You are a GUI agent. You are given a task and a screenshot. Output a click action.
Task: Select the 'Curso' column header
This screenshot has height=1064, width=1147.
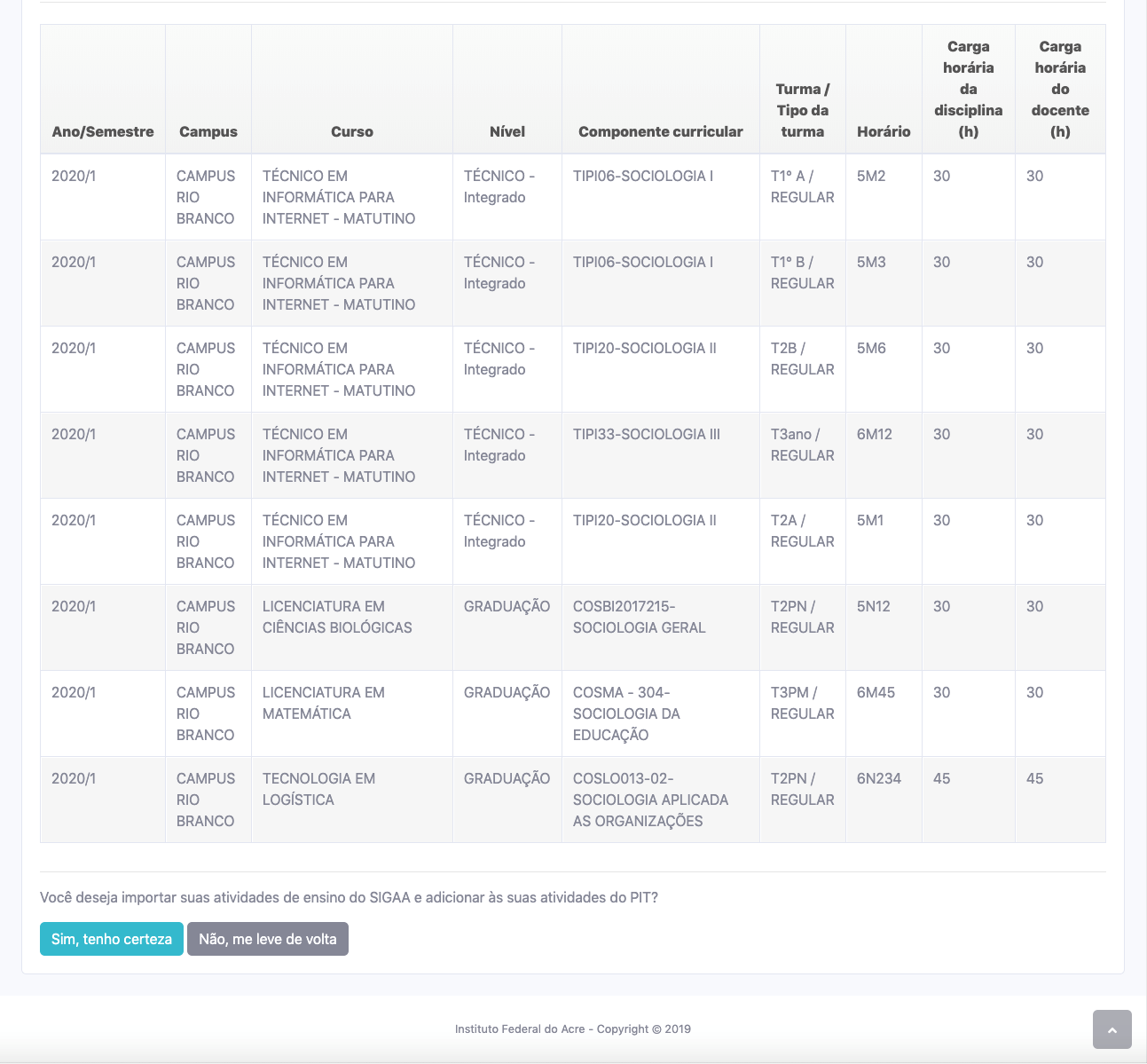pyautogui.click(x=352, y=131)
